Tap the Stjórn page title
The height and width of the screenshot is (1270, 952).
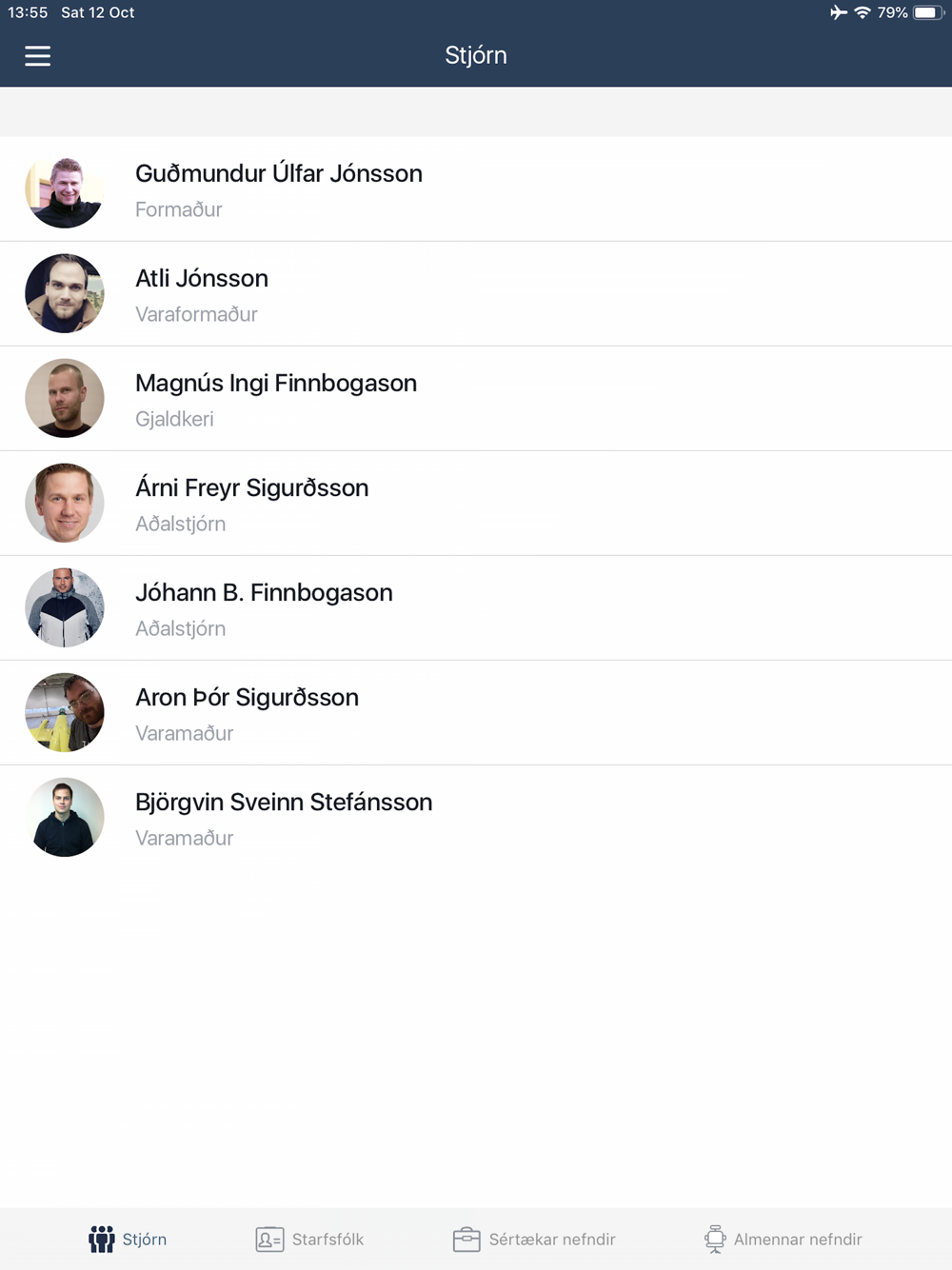click(x=476, y=55)
